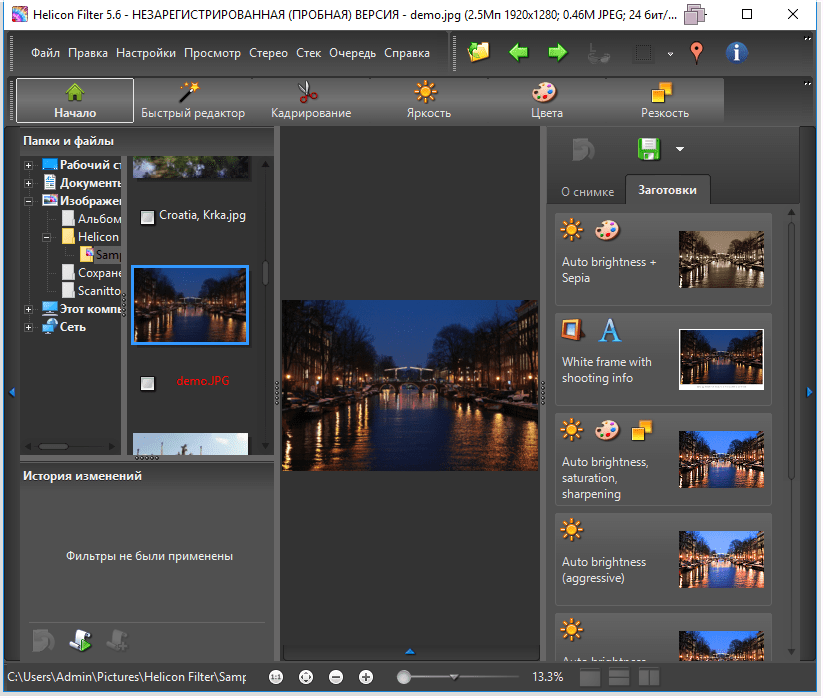Screen dimensions: 823x699
Task: Click the red map pin icon
Action: (x=697, y=52)
